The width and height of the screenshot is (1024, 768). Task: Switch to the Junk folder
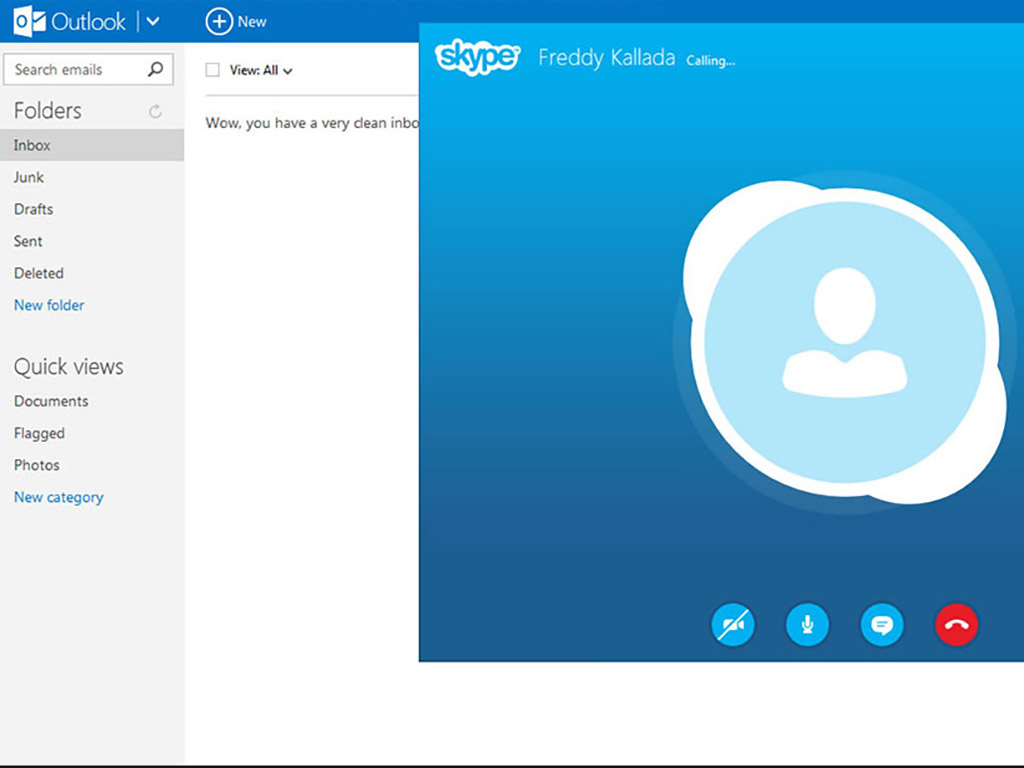click(28, 177)
